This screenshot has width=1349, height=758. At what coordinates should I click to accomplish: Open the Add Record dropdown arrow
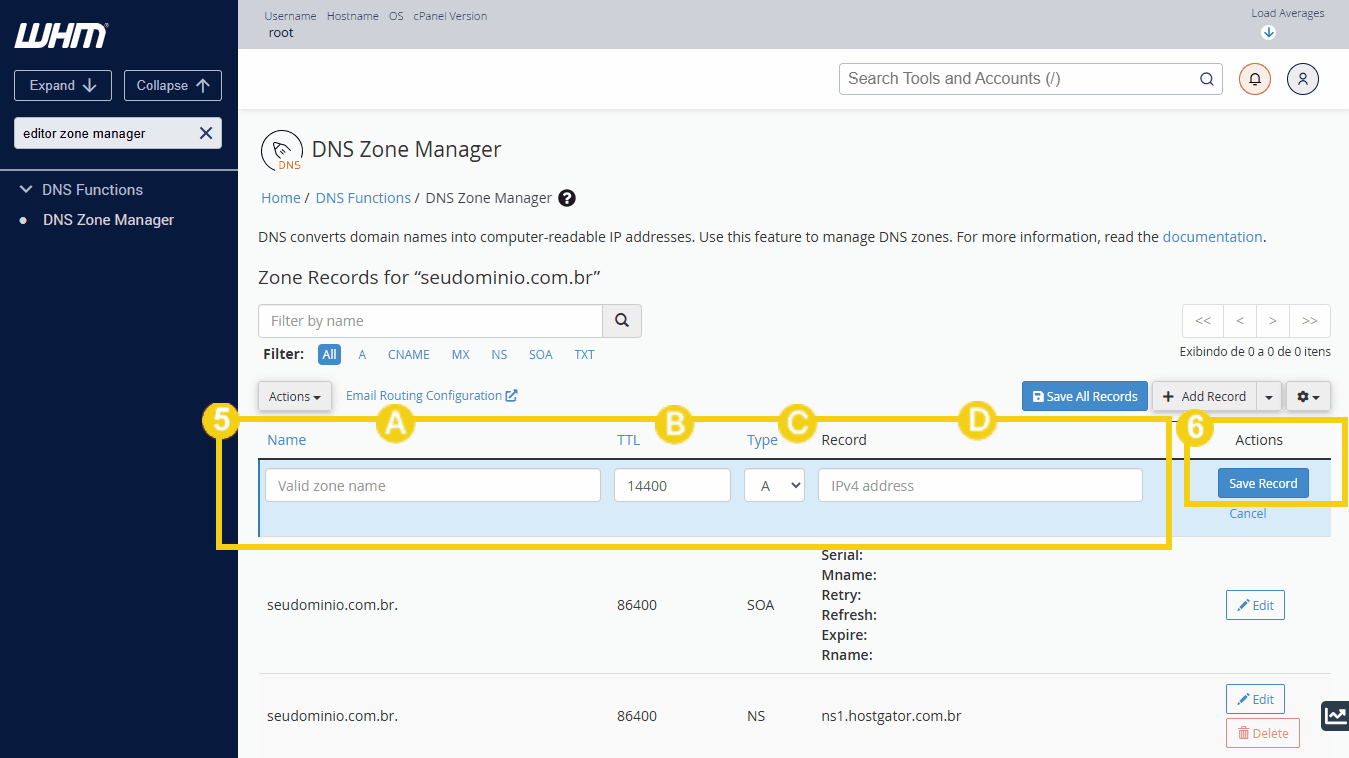pyautogui.click(x=1269, y=396)
